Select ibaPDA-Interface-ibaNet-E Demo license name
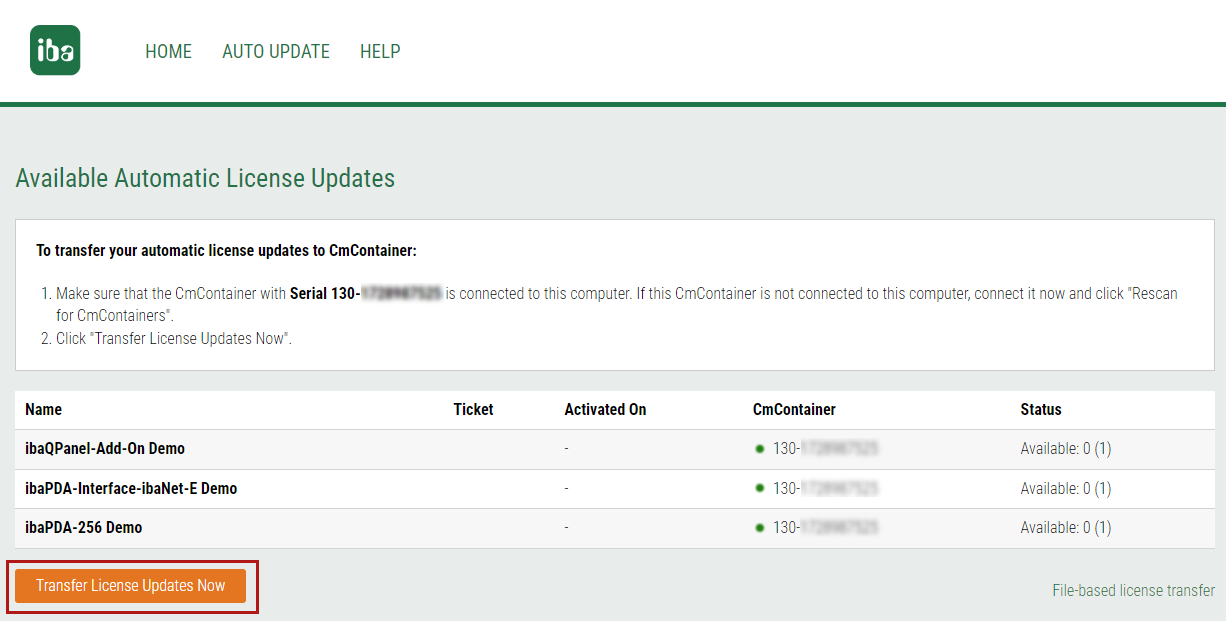 131,489
